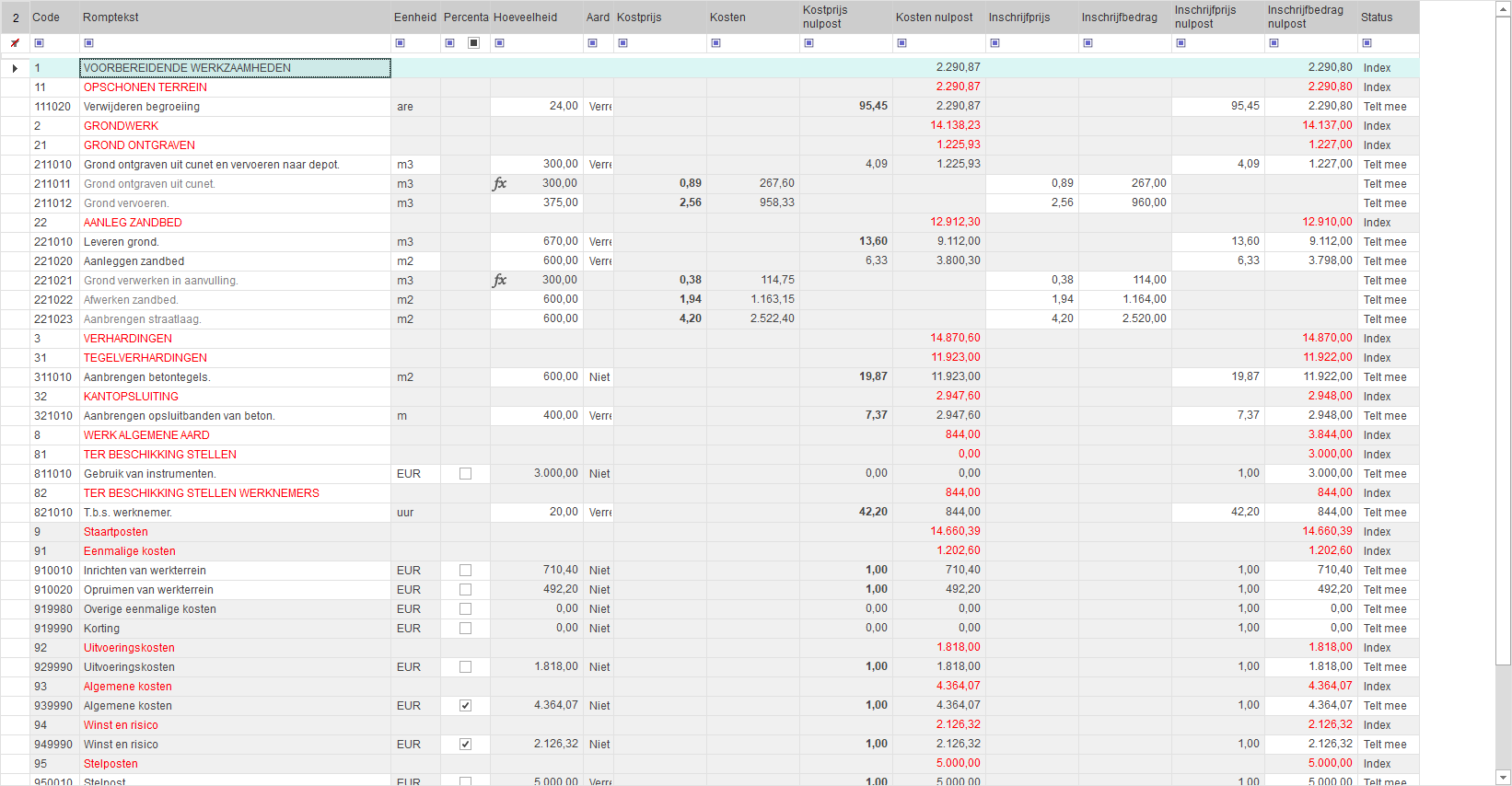Screen dimensions: 1512x786
Task: Open the Kosten nulpost filter operator icon
Action: pyautogui.click(x=901, y=43)
